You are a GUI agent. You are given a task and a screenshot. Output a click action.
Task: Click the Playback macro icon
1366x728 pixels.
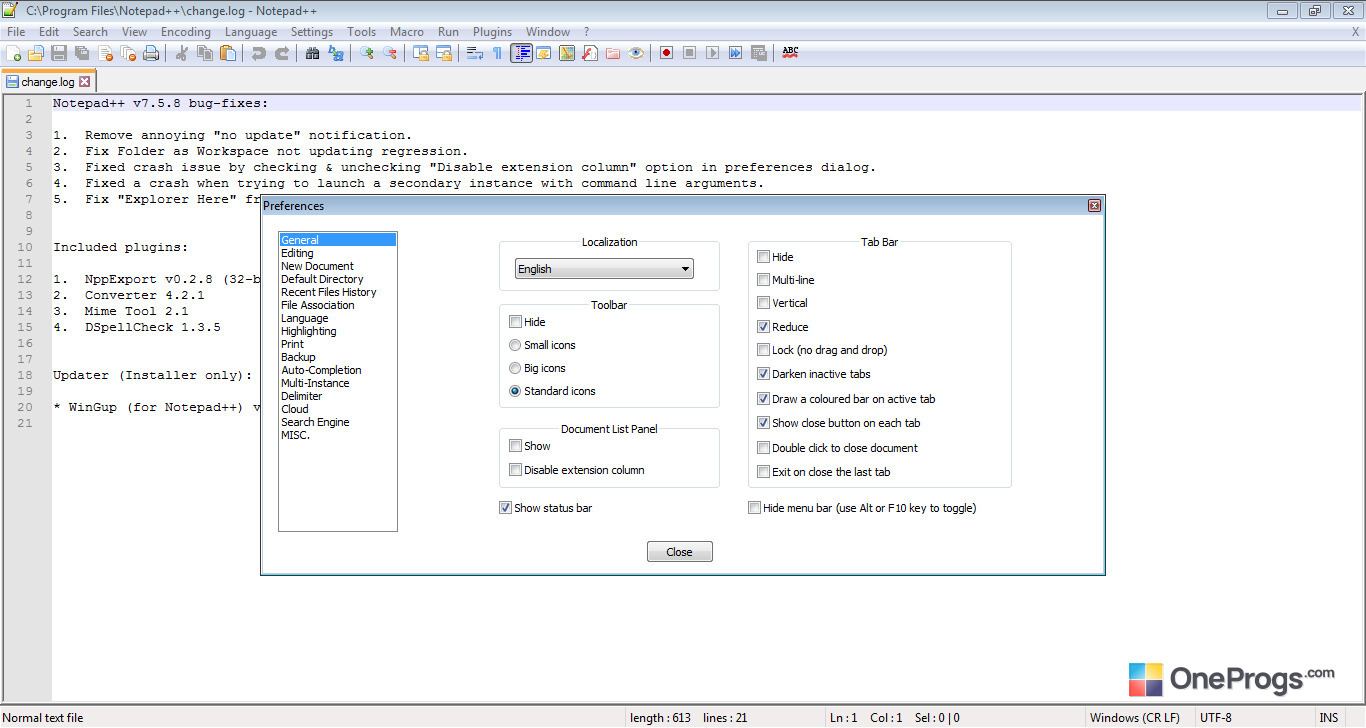click(713, 53)
